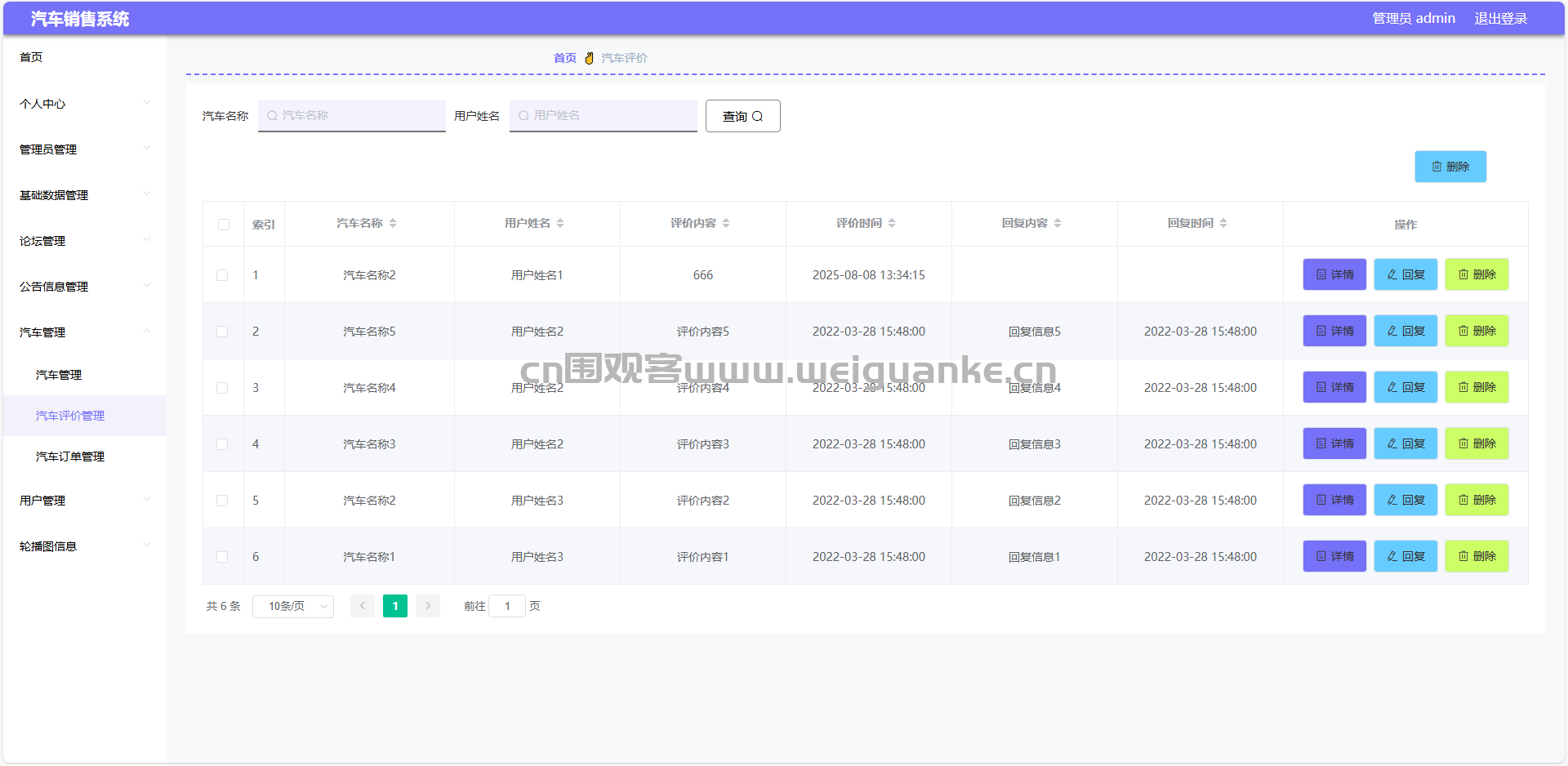This screenshot has width=1568, height=766.
Task: View 详情 of row 6 汽车名称1
Action: 1334,556
